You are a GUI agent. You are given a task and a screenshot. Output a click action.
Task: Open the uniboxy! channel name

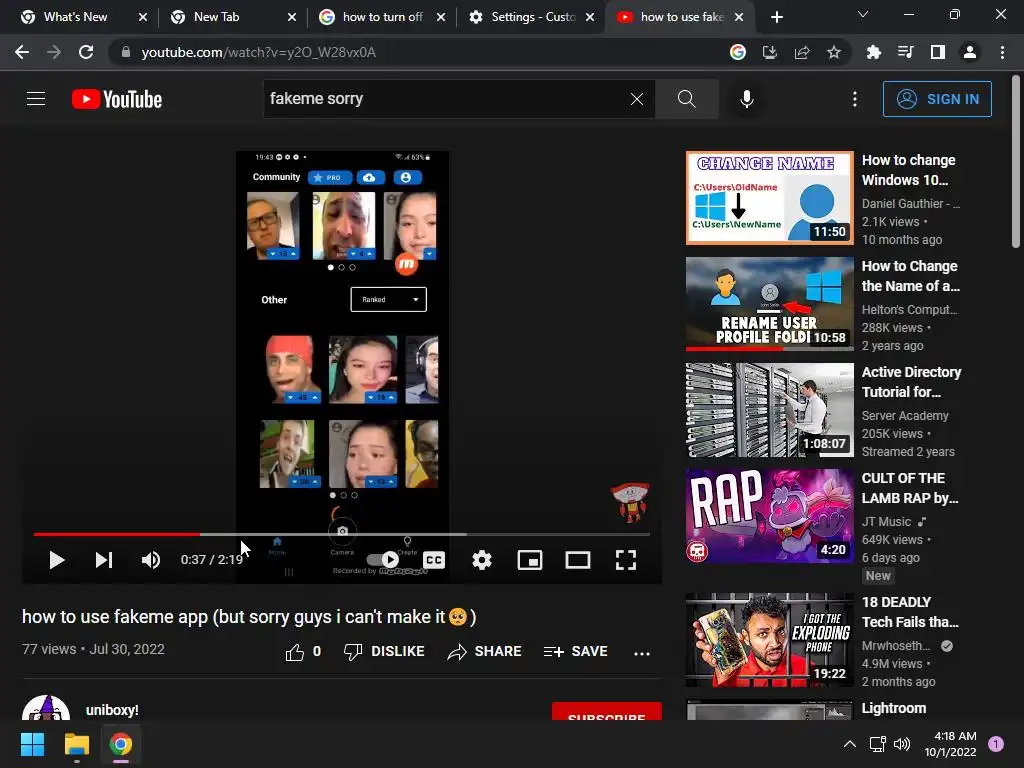(x=112, y=710)
